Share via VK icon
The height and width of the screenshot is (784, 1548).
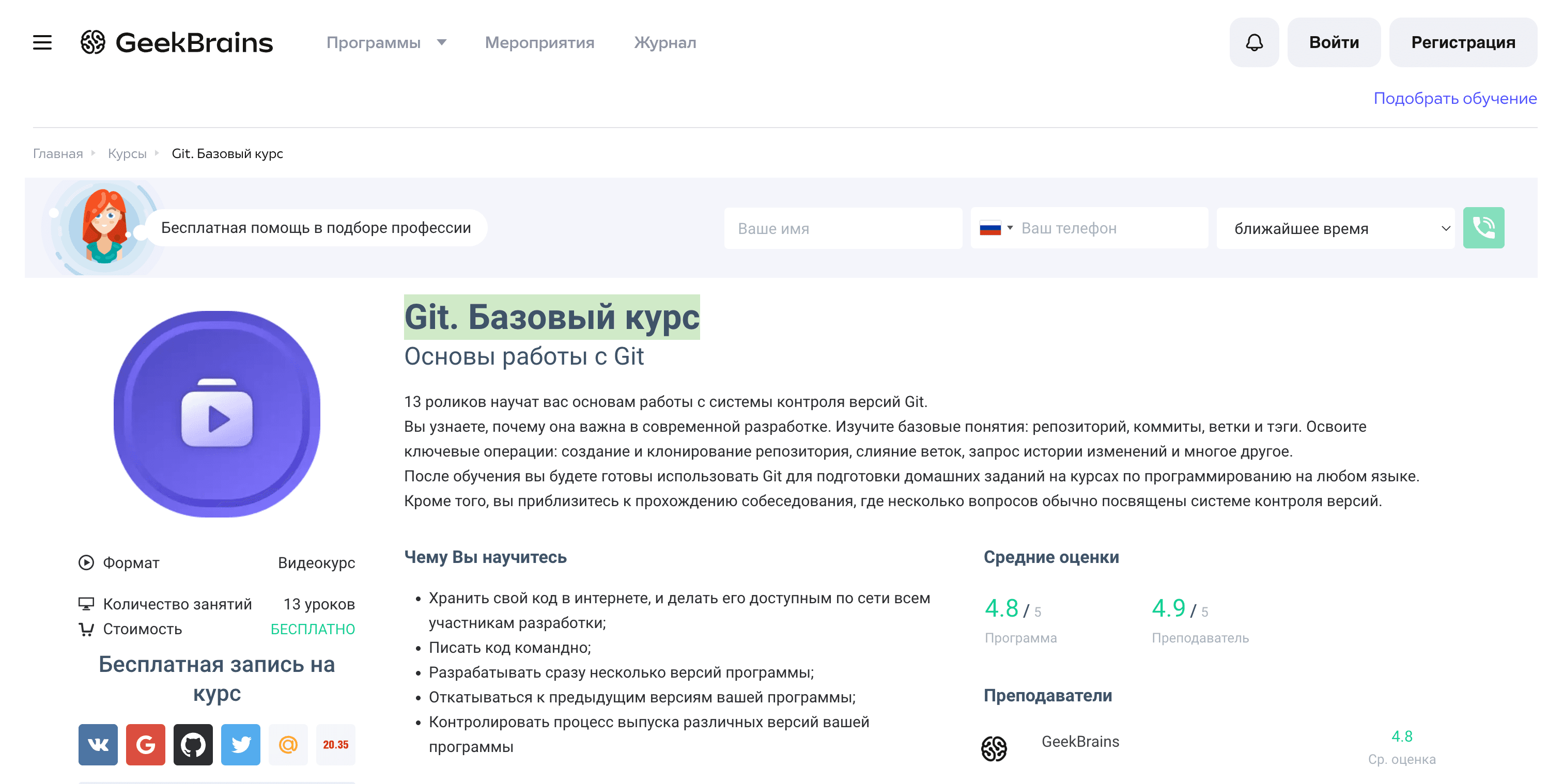[98, 744]
